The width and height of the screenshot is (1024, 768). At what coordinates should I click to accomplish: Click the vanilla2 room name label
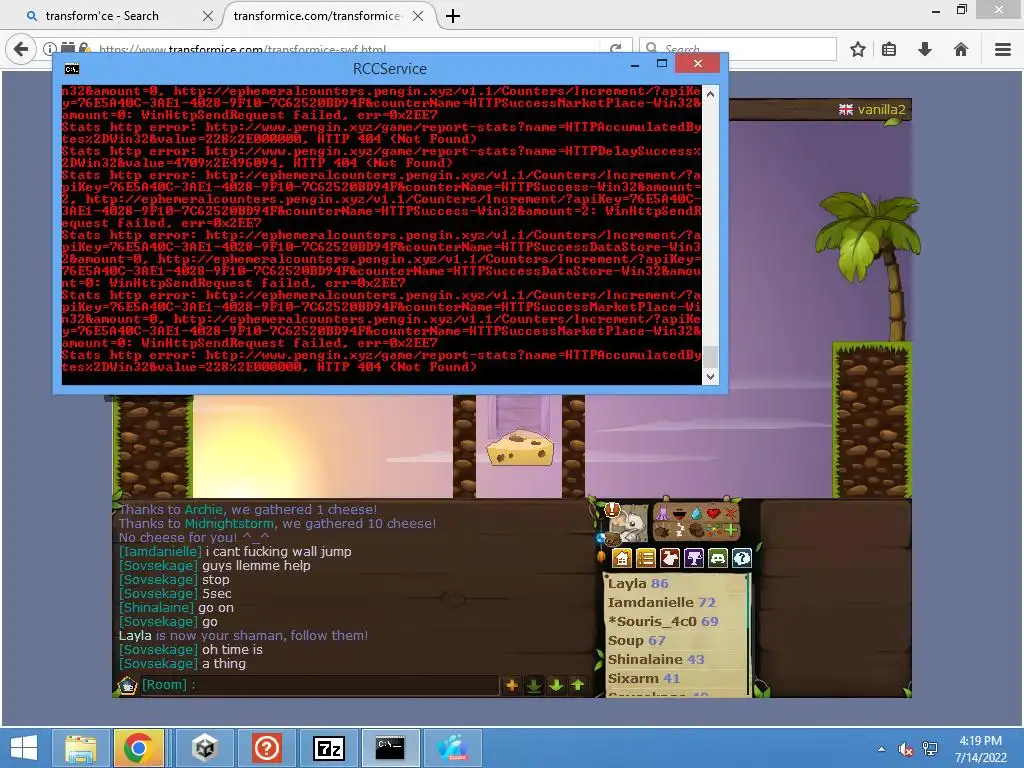pos(881,110)
